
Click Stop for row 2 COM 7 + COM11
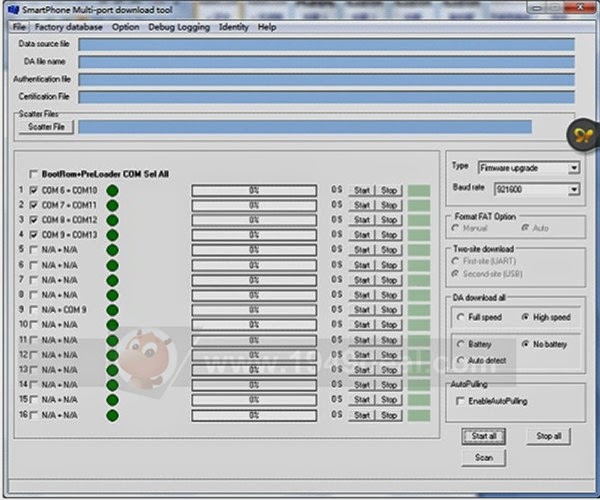(x=389, y=205)
